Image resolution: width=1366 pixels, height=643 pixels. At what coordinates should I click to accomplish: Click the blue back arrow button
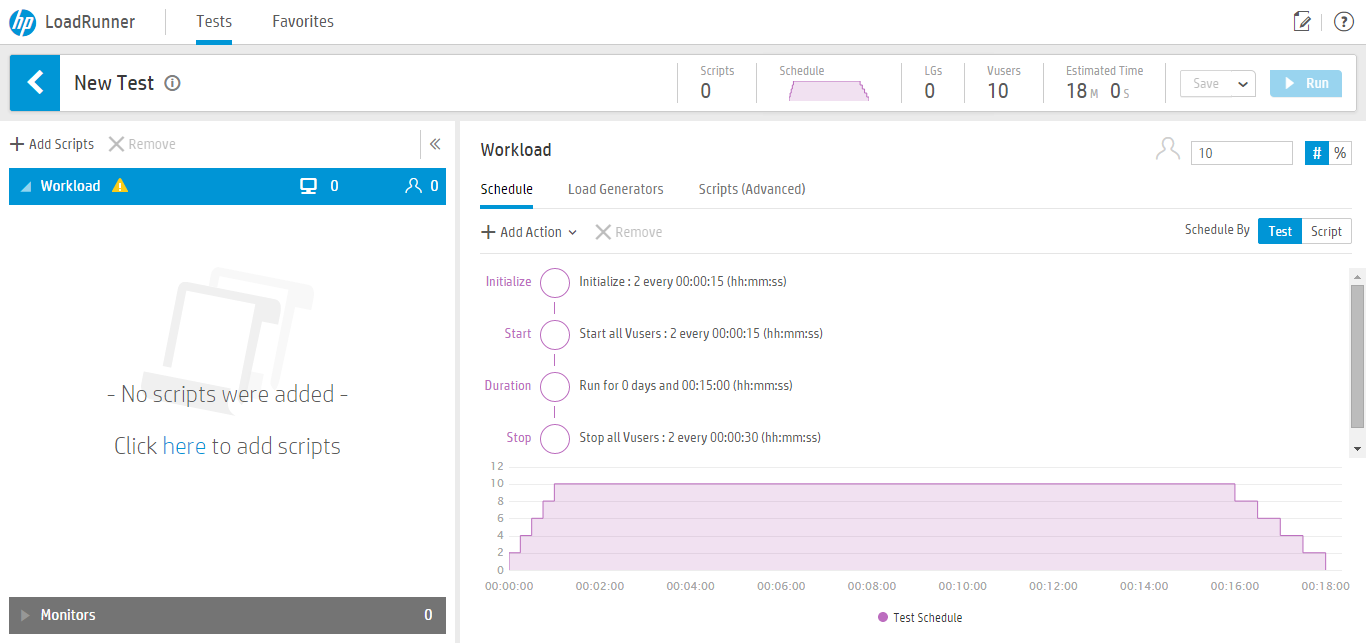35,82
